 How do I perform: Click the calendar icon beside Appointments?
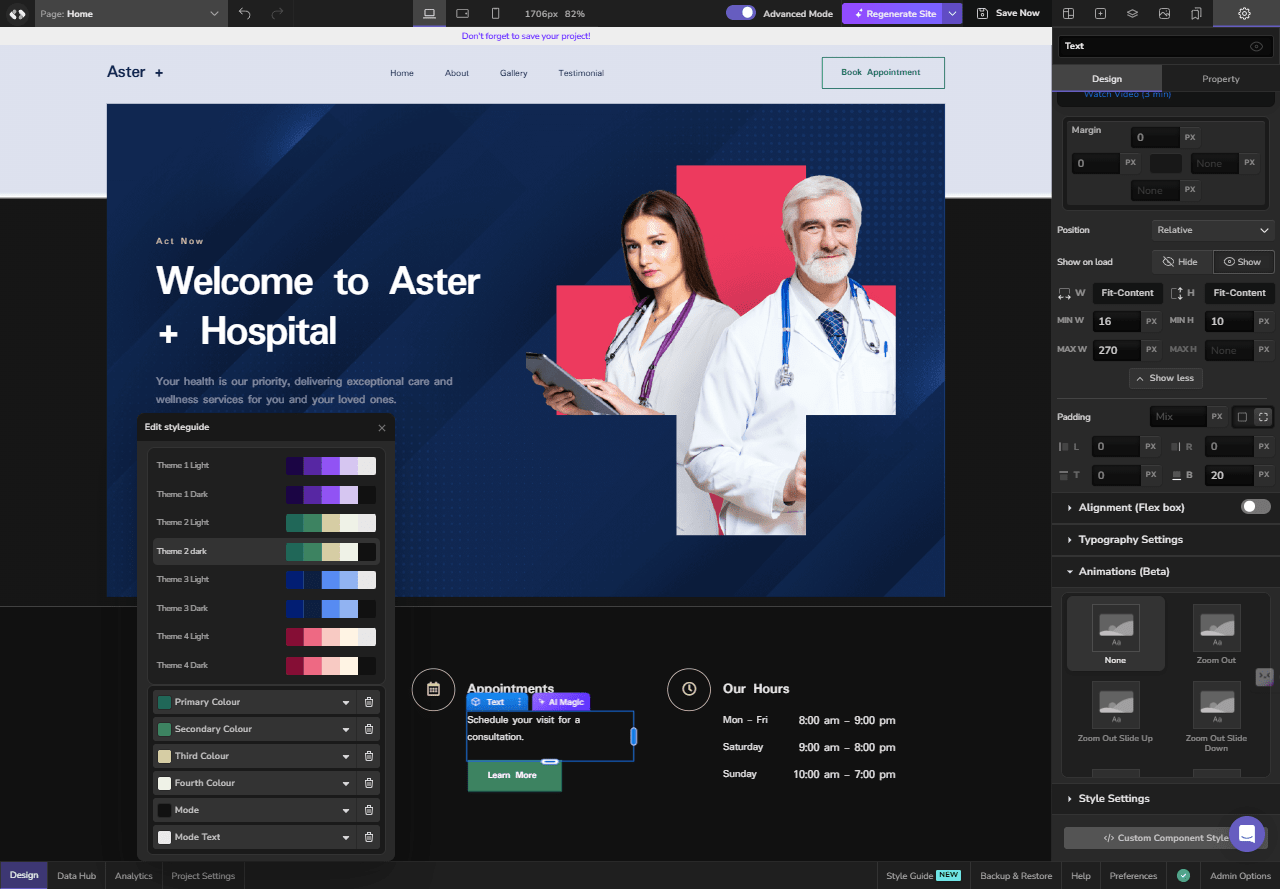coord(433,689)
